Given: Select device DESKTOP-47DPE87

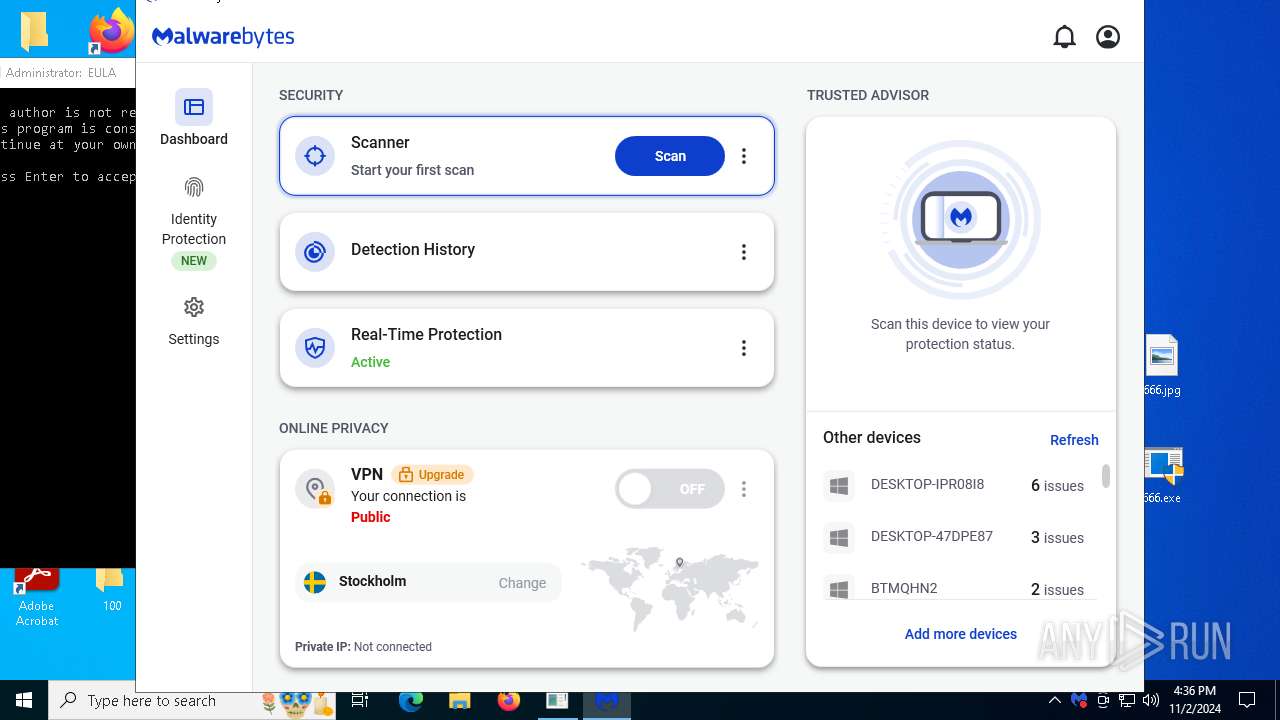Looking at the screenshot, I should pos(960,537).
